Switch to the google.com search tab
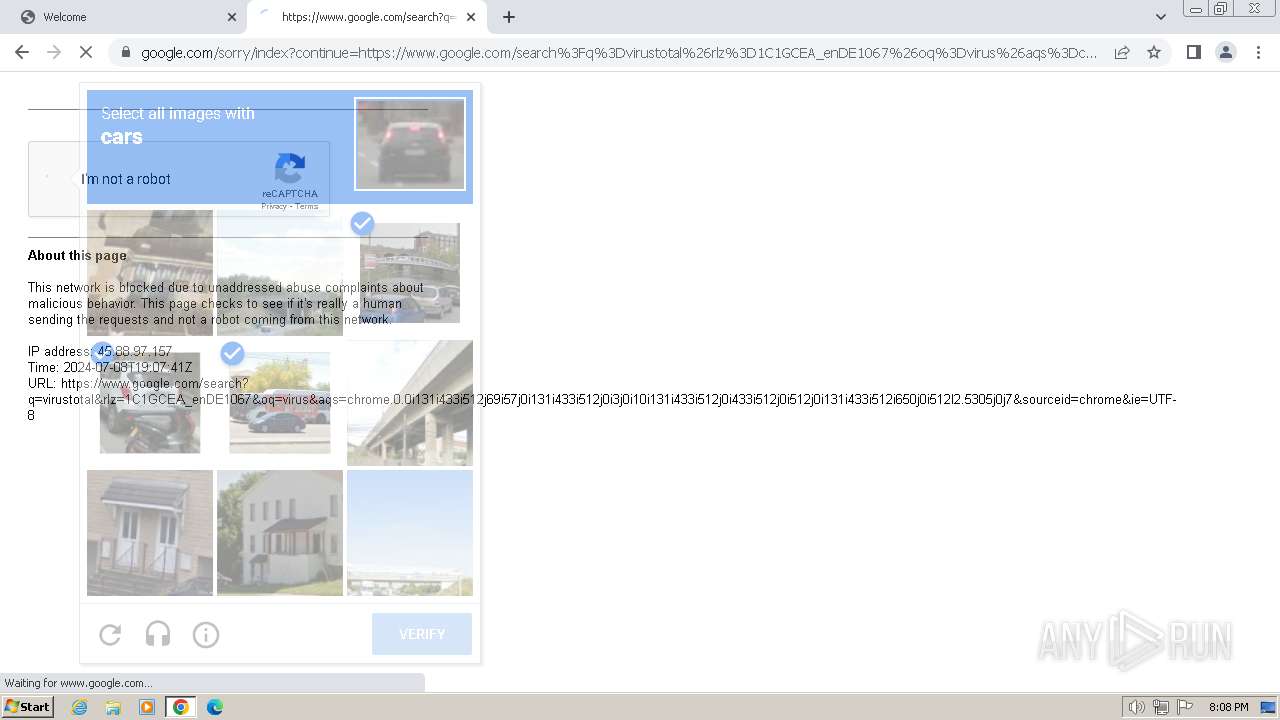 [367, 17]
